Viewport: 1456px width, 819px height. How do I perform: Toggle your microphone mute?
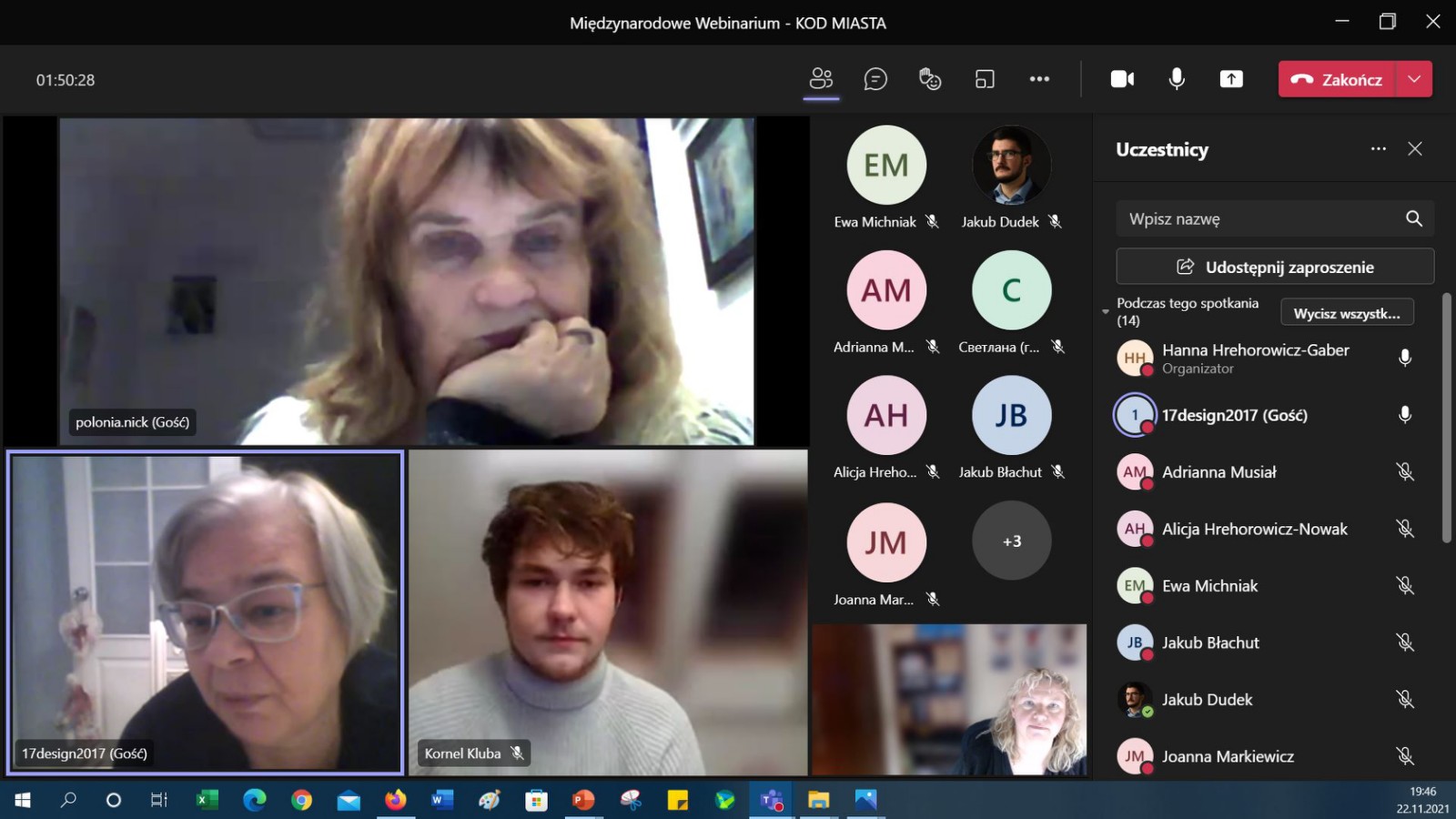(1177, 79)
